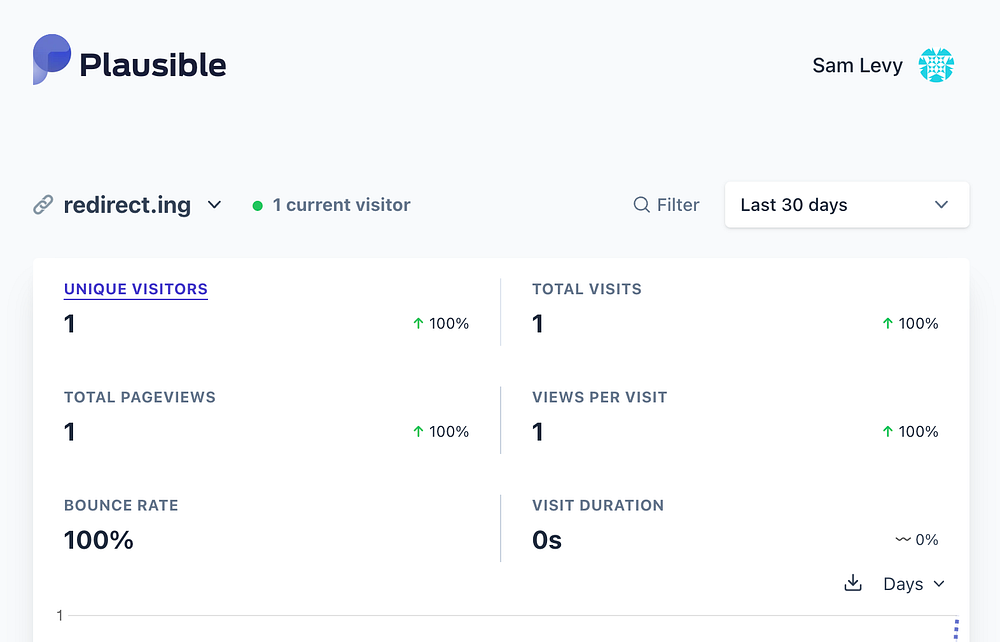Open the Last 30 days date picker
This screenshot has height=642, width=1000.
(846, 205)
